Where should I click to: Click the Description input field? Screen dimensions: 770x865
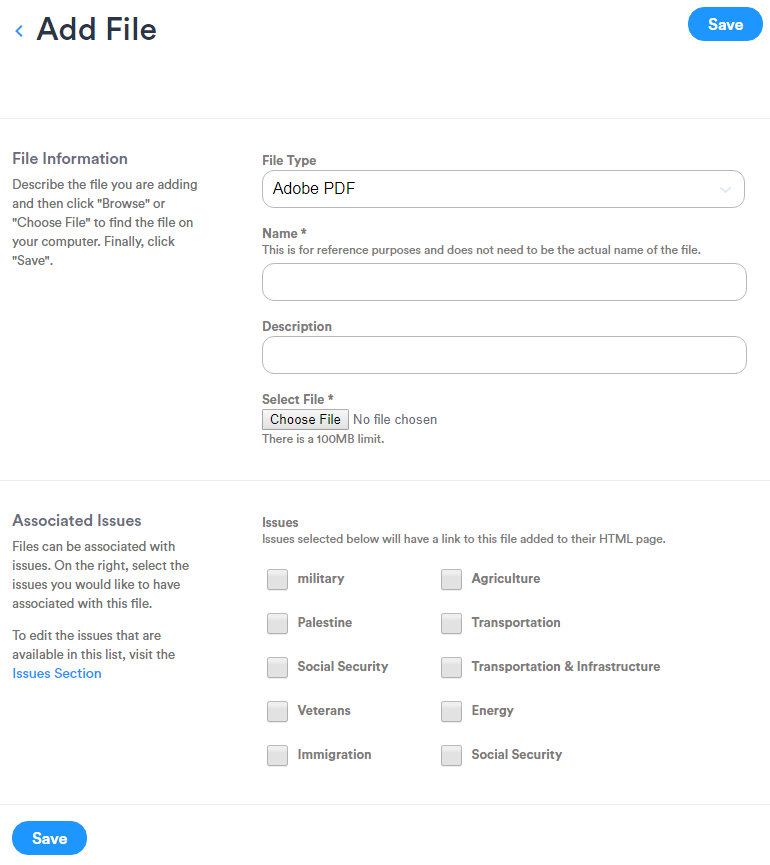pos(503,355)
